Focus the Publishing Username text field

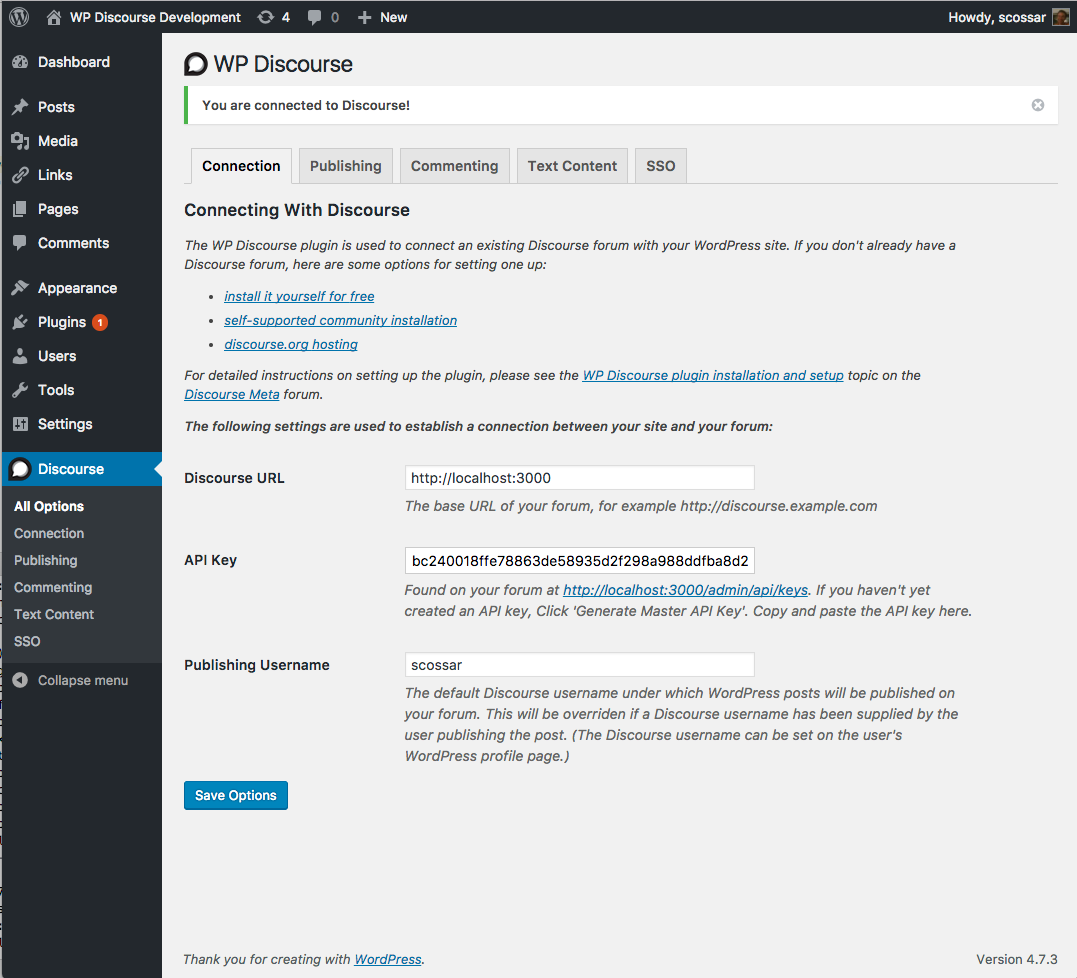[579, 665]
